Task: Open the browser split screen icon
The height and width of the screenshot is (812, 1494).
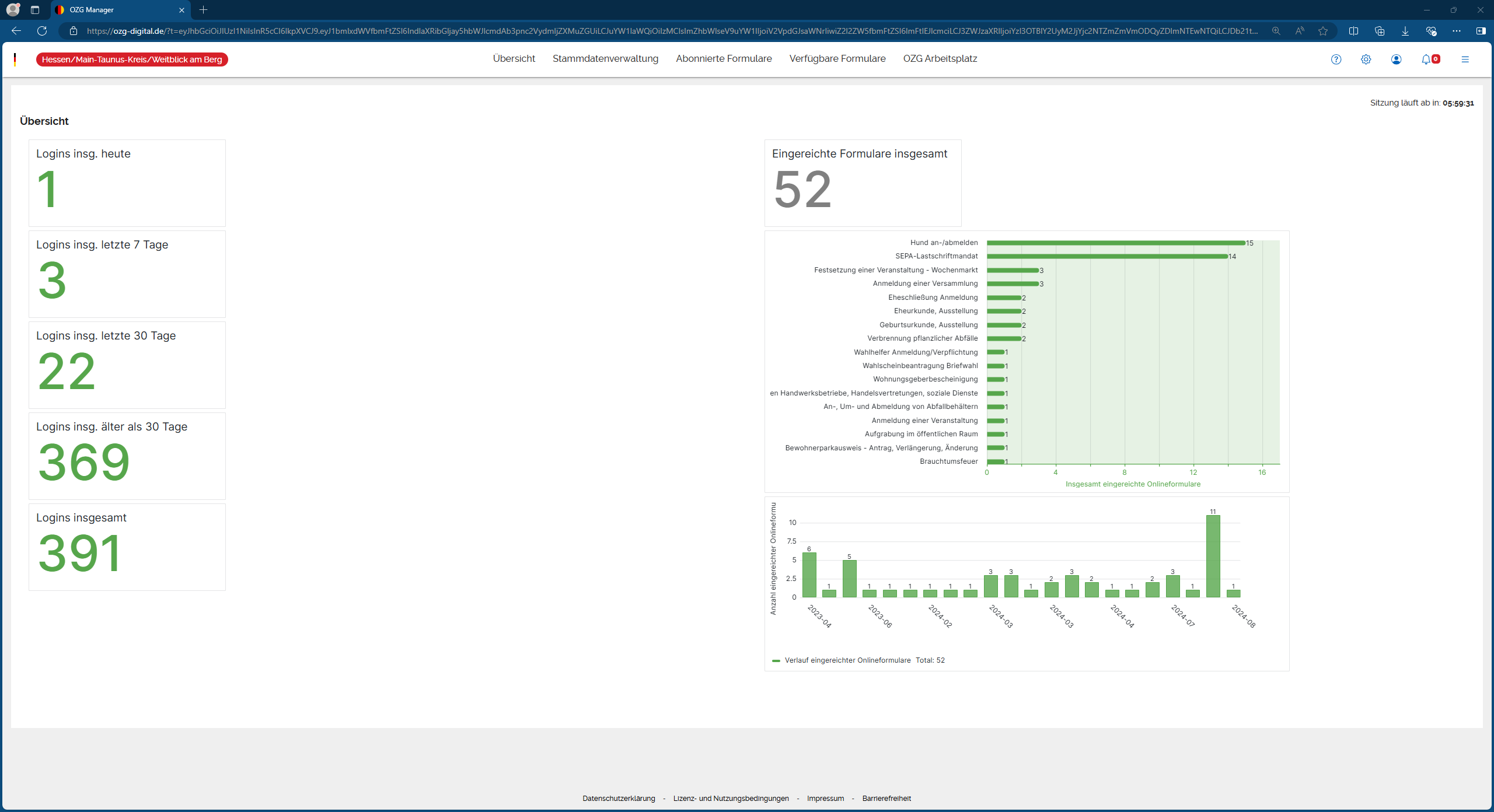Action: (1353, 31)
